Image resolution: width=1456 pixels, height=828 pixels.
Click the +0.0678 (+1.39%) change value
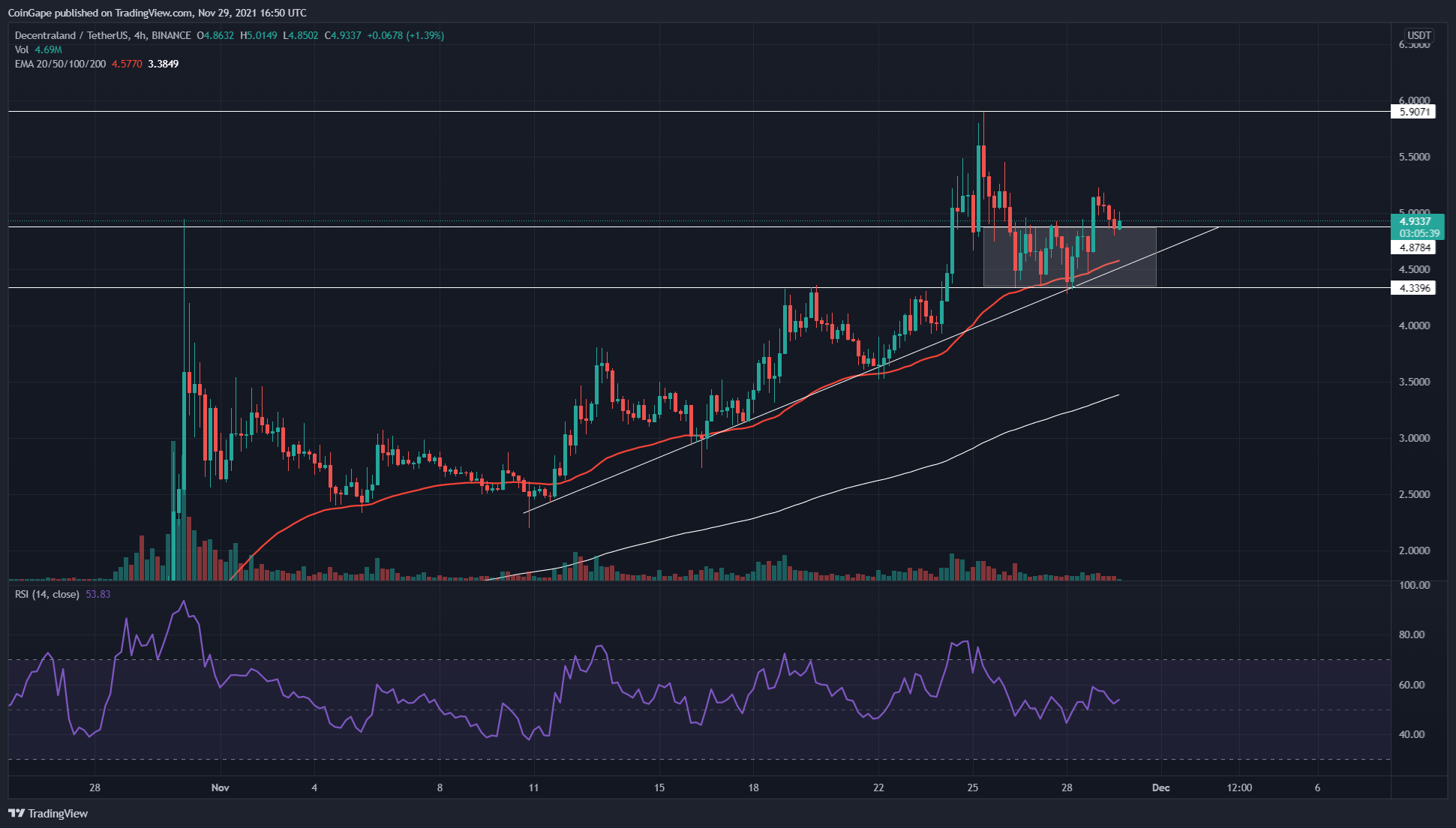click(x=406, y=35)
